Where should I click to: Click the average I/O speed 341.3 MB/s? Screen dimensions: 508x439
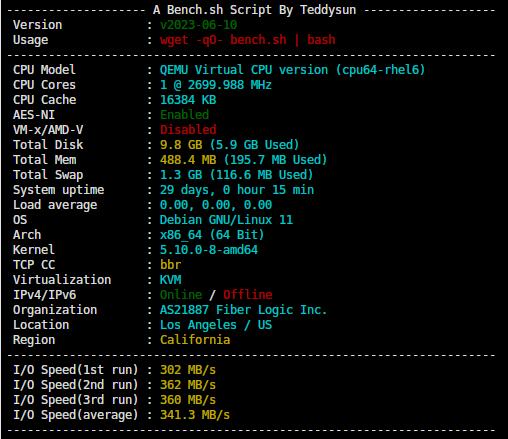click(x=195, y=415)
